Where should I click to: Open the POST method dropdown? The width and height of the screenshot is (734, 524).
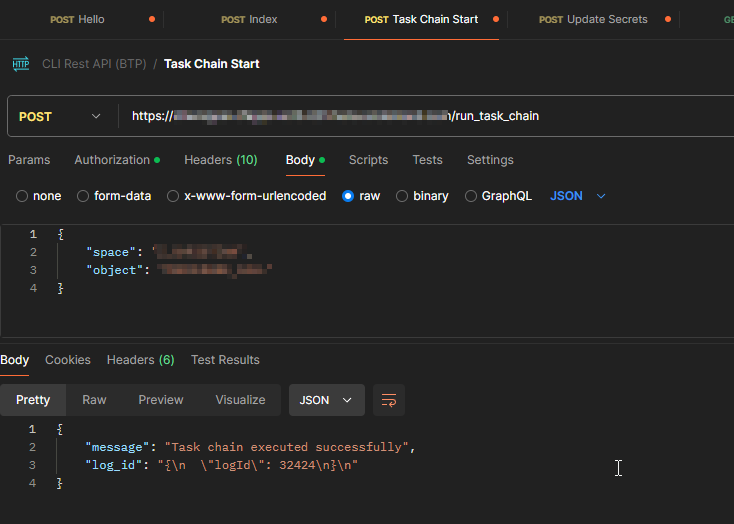tap(60, 116)
